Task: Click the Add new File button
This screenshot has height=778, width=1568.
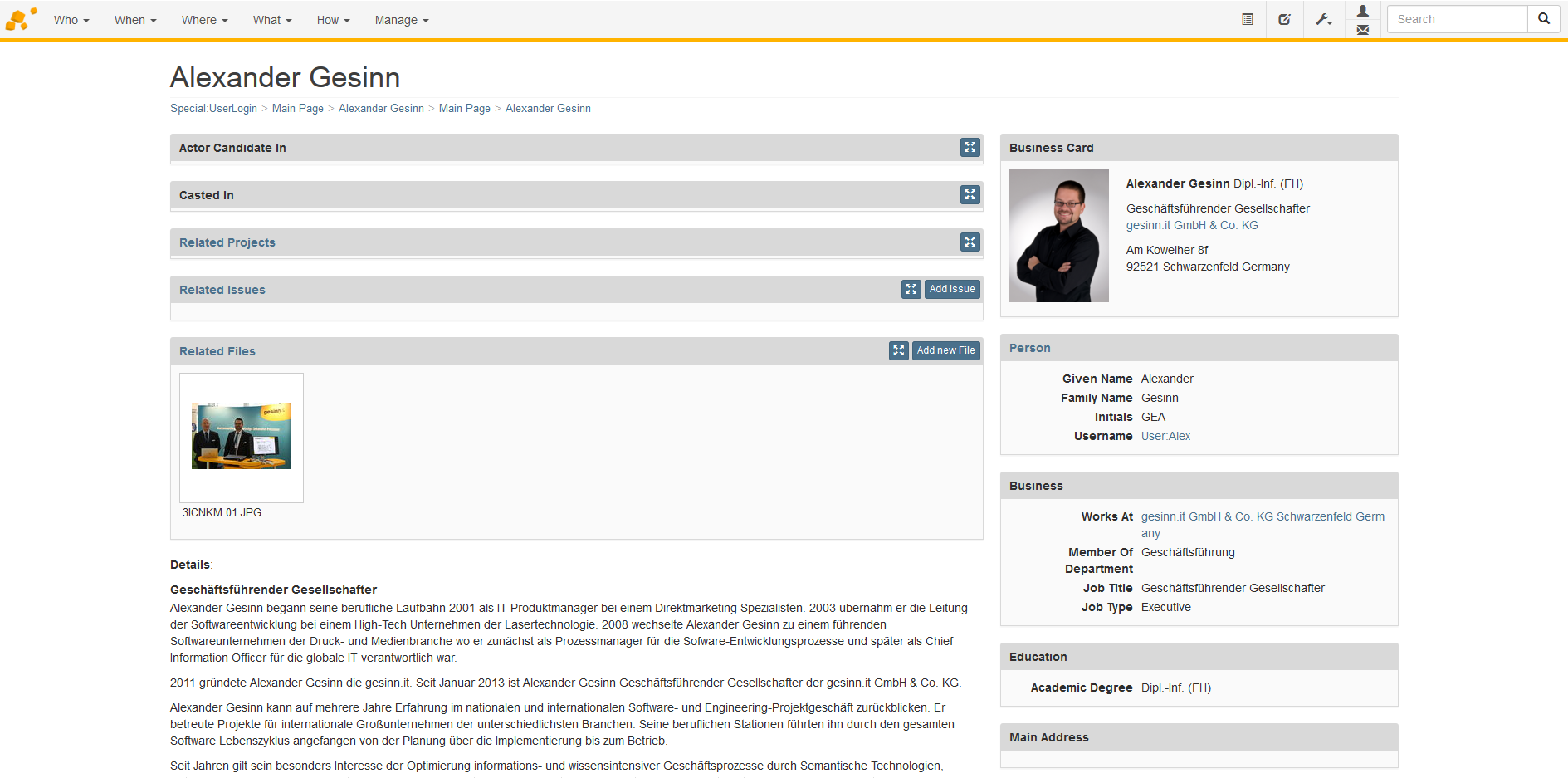Action: tap(945, 350)
